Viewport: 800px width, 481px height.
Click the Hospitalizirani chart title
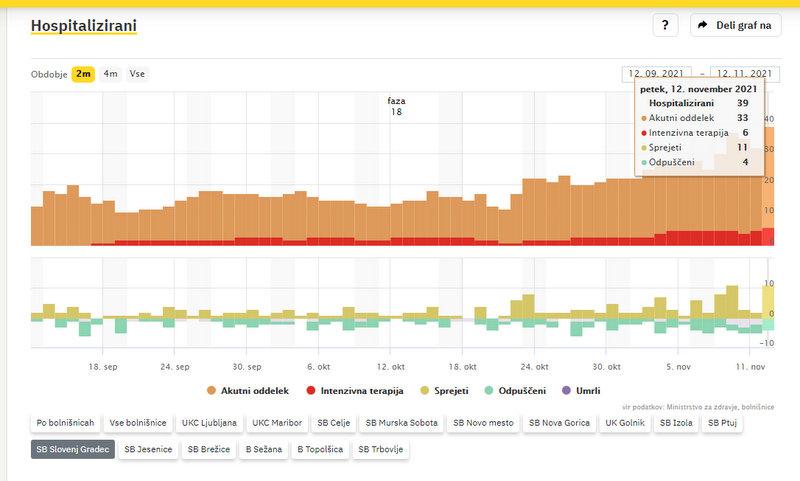tap(84, 25)
